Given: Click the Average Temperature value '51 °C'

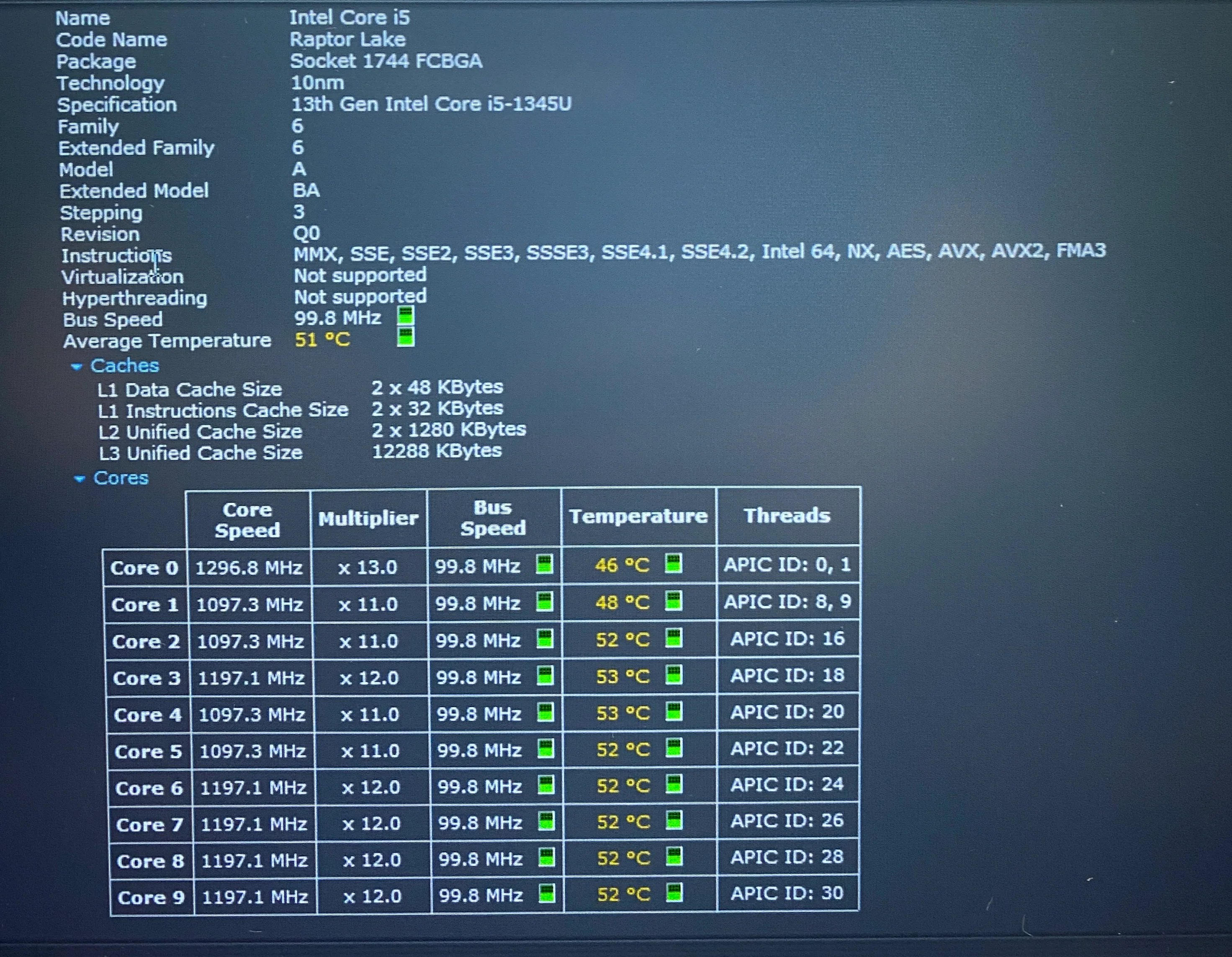Looking at the screenshot, I should pos(322,340).
